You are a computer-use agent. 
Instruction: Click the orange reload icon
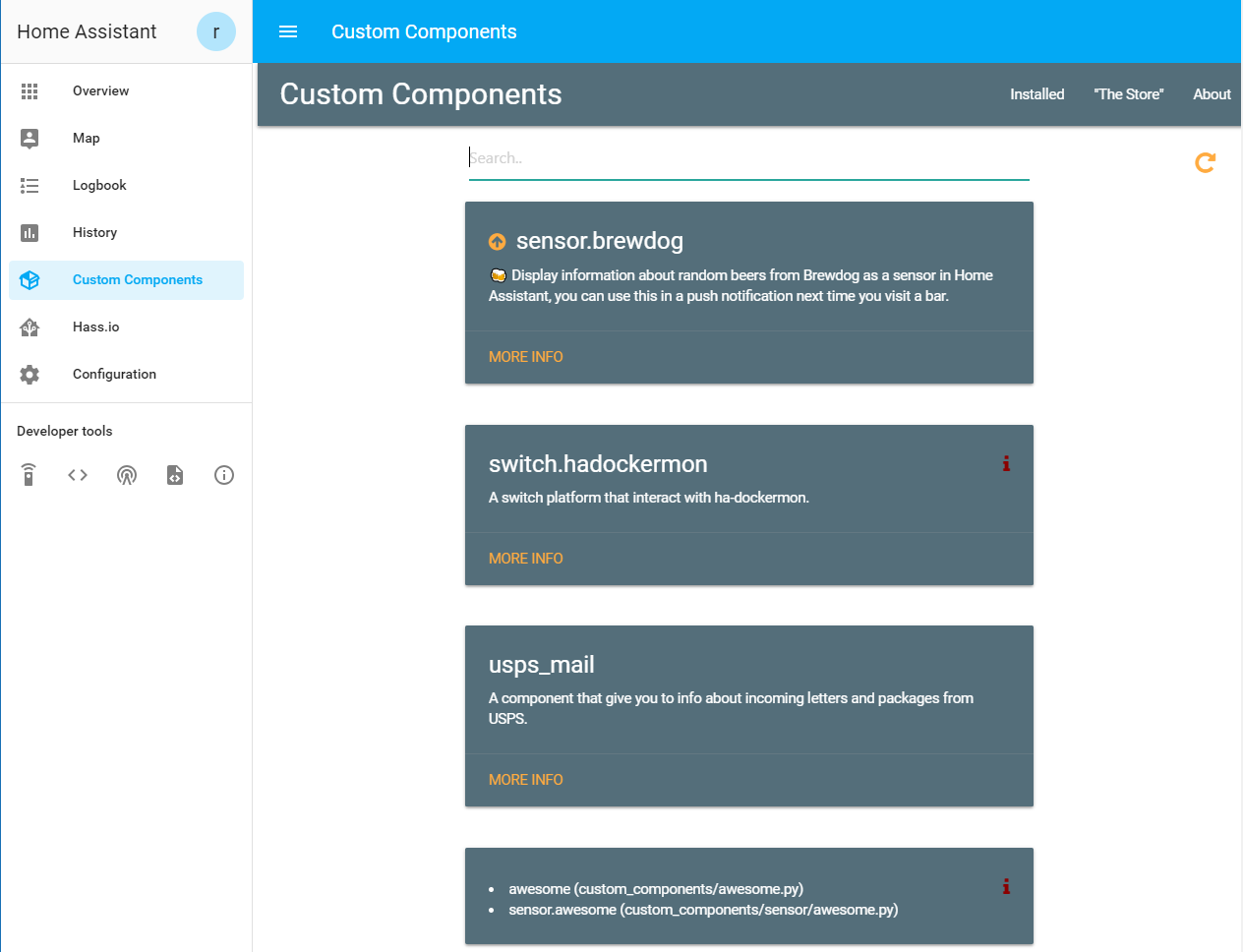1205,162
